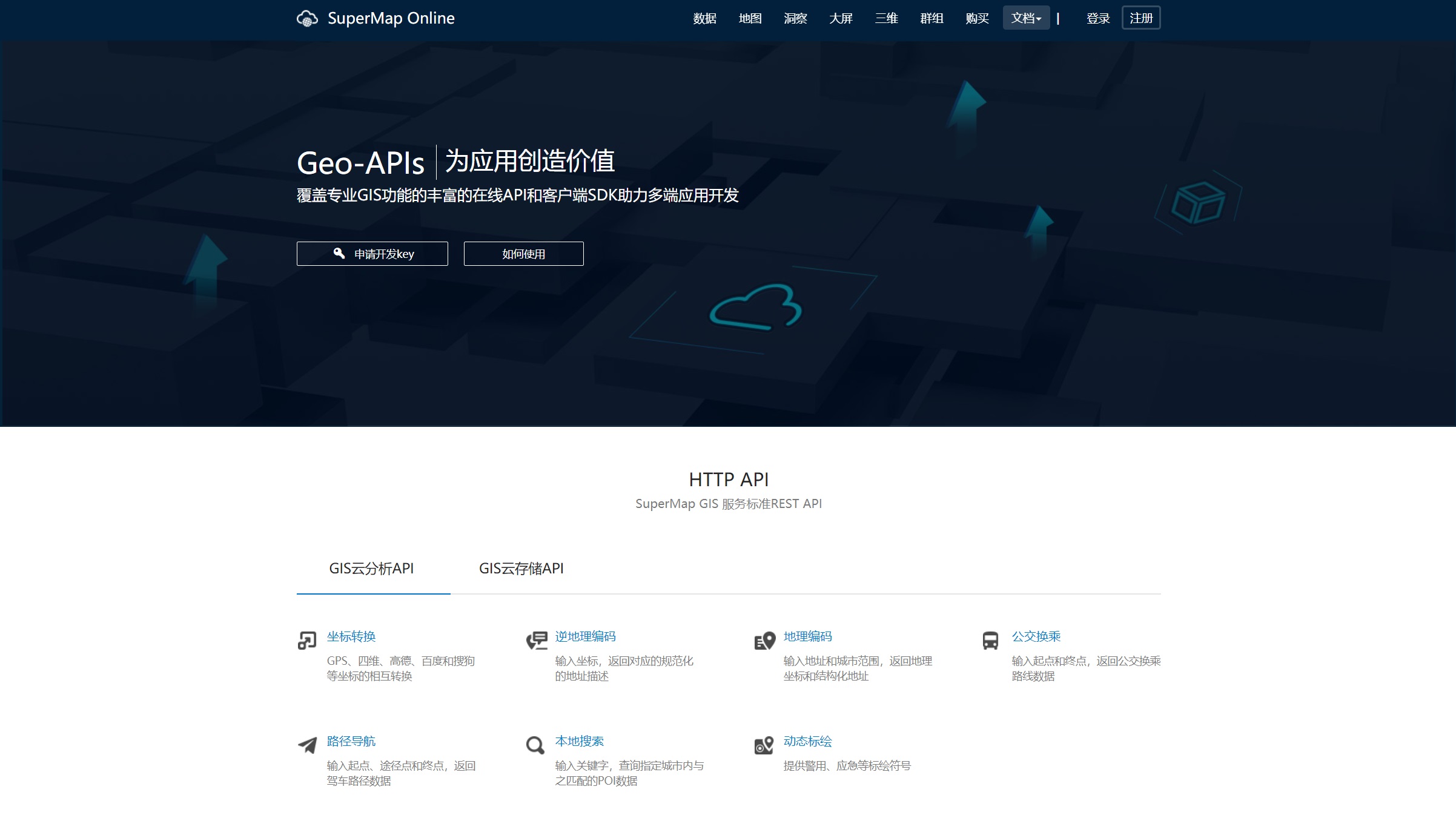Open the 购买 navigation link
The height and width of the screenshot is (818, 1456).
pyautogui.click(x=977, y=19)
